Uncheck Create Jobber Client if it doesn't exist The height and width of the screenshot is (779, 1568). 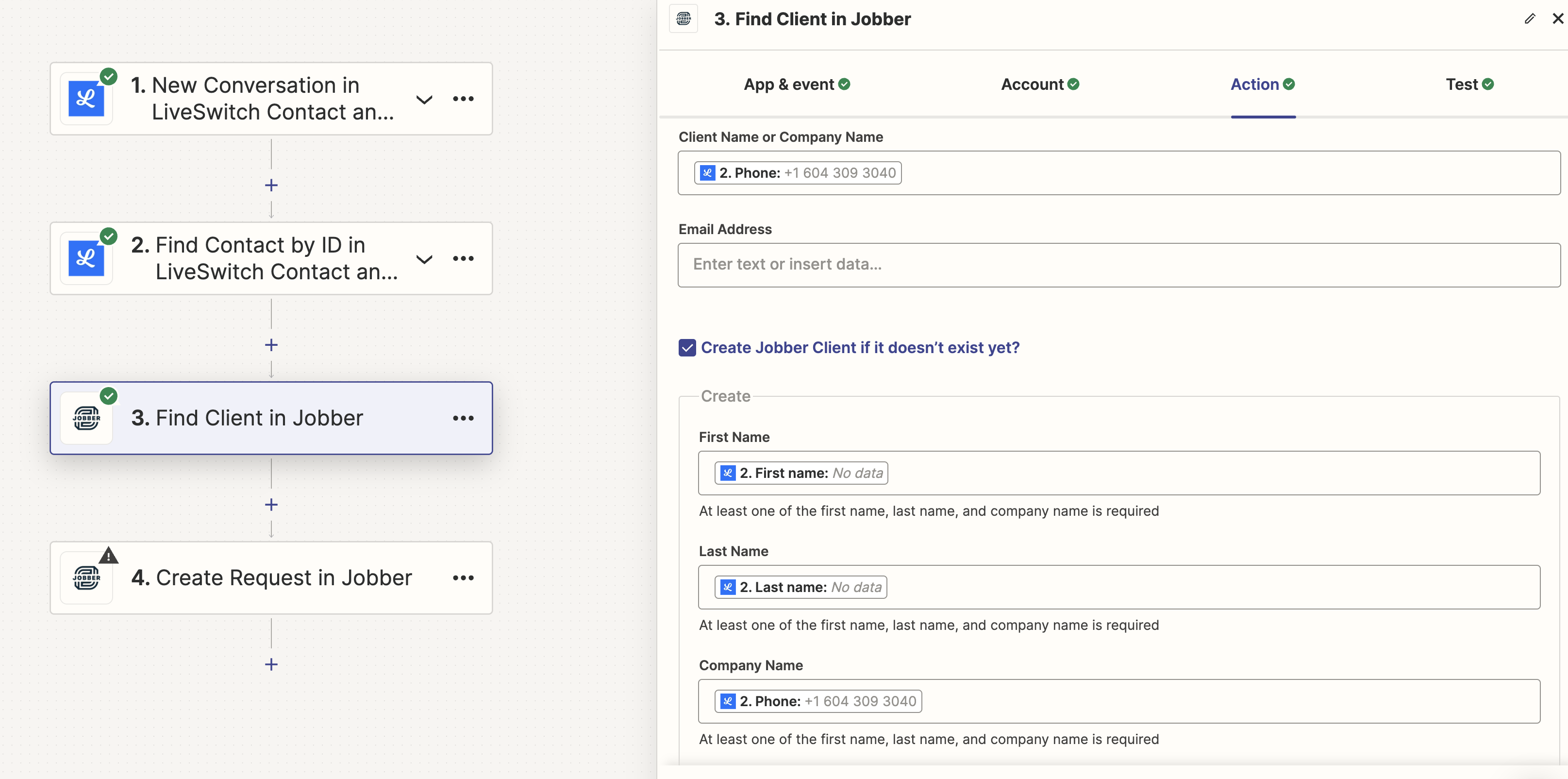pyautogui.click(x=687, y=348)
